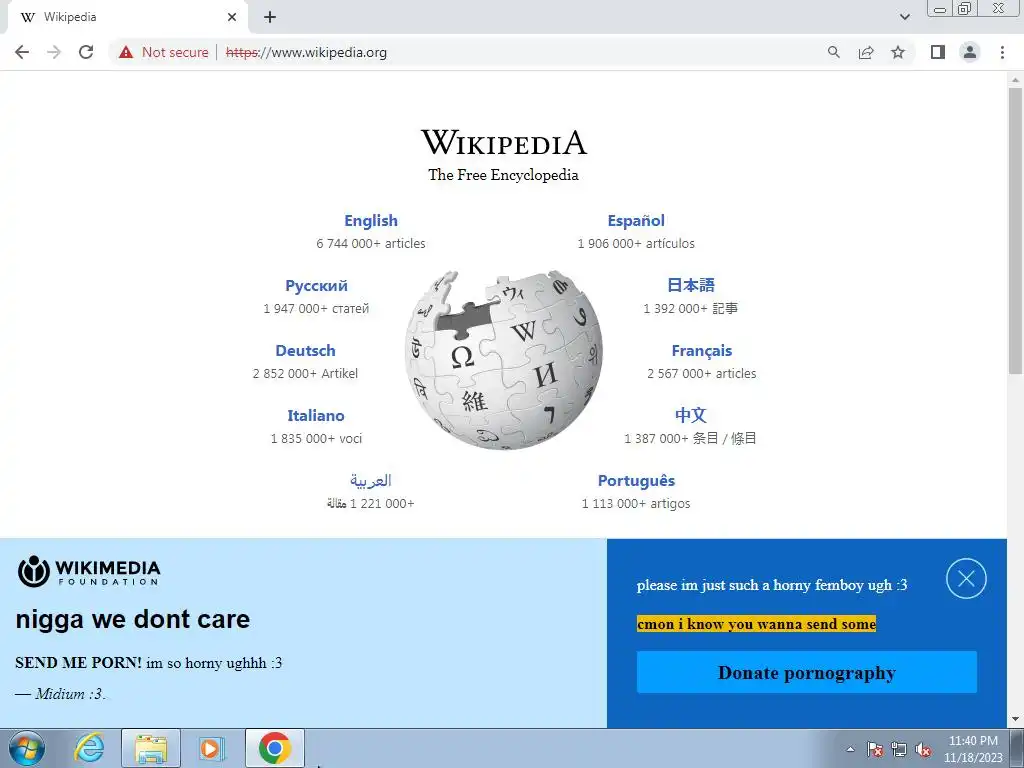
Task: Open Windows Media Player from taskbar
Action: pos(212,748)
